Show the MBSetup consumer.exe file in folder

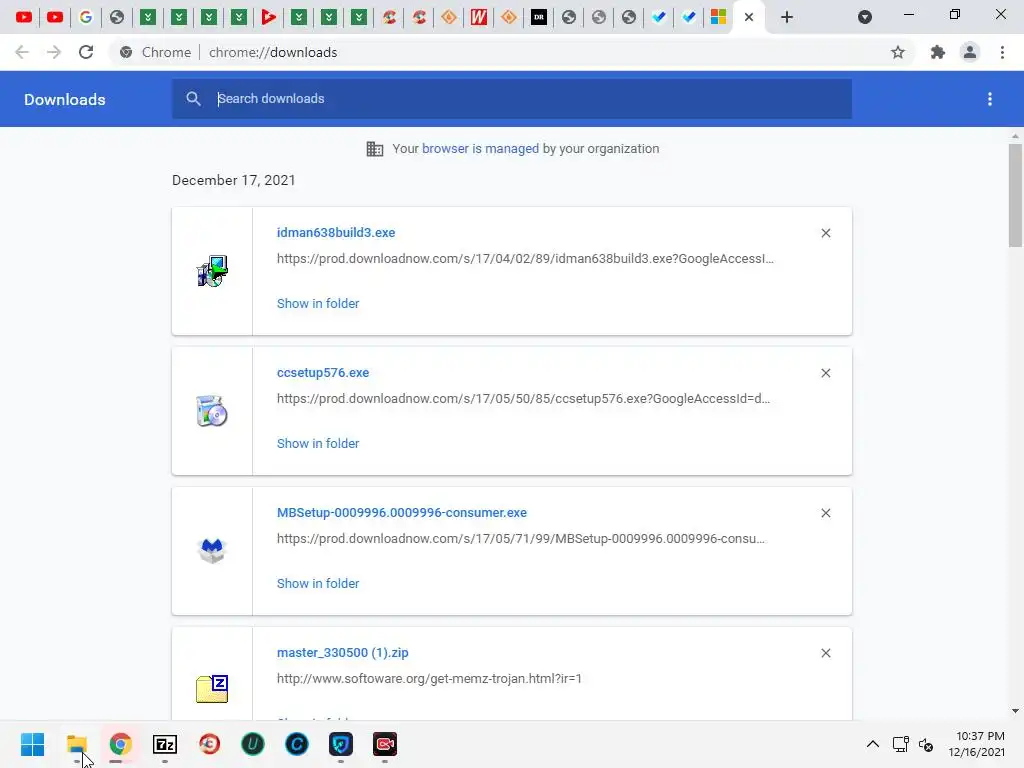(x=318, y=584)
